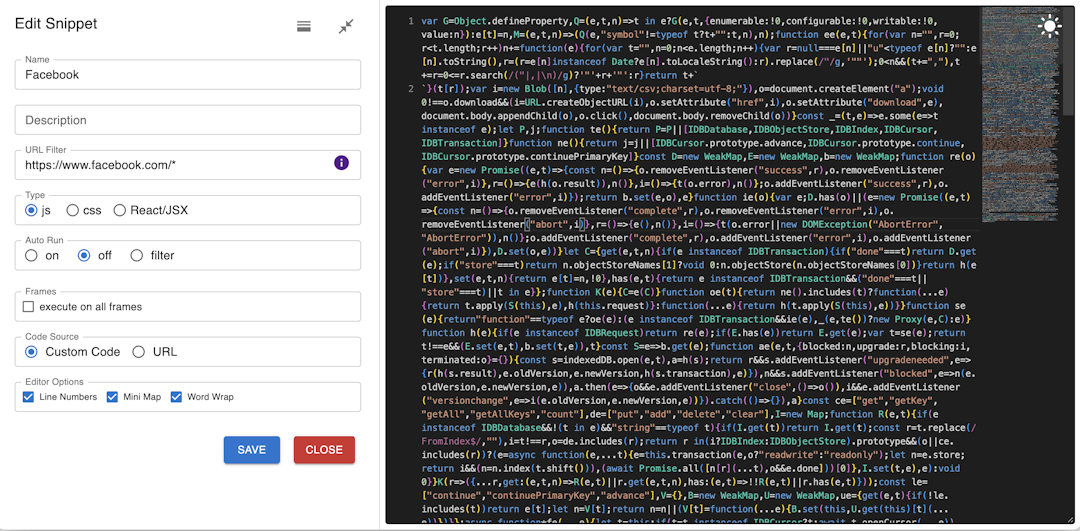
Task: Click the collapse panel arrows icon
Action: 346,26
